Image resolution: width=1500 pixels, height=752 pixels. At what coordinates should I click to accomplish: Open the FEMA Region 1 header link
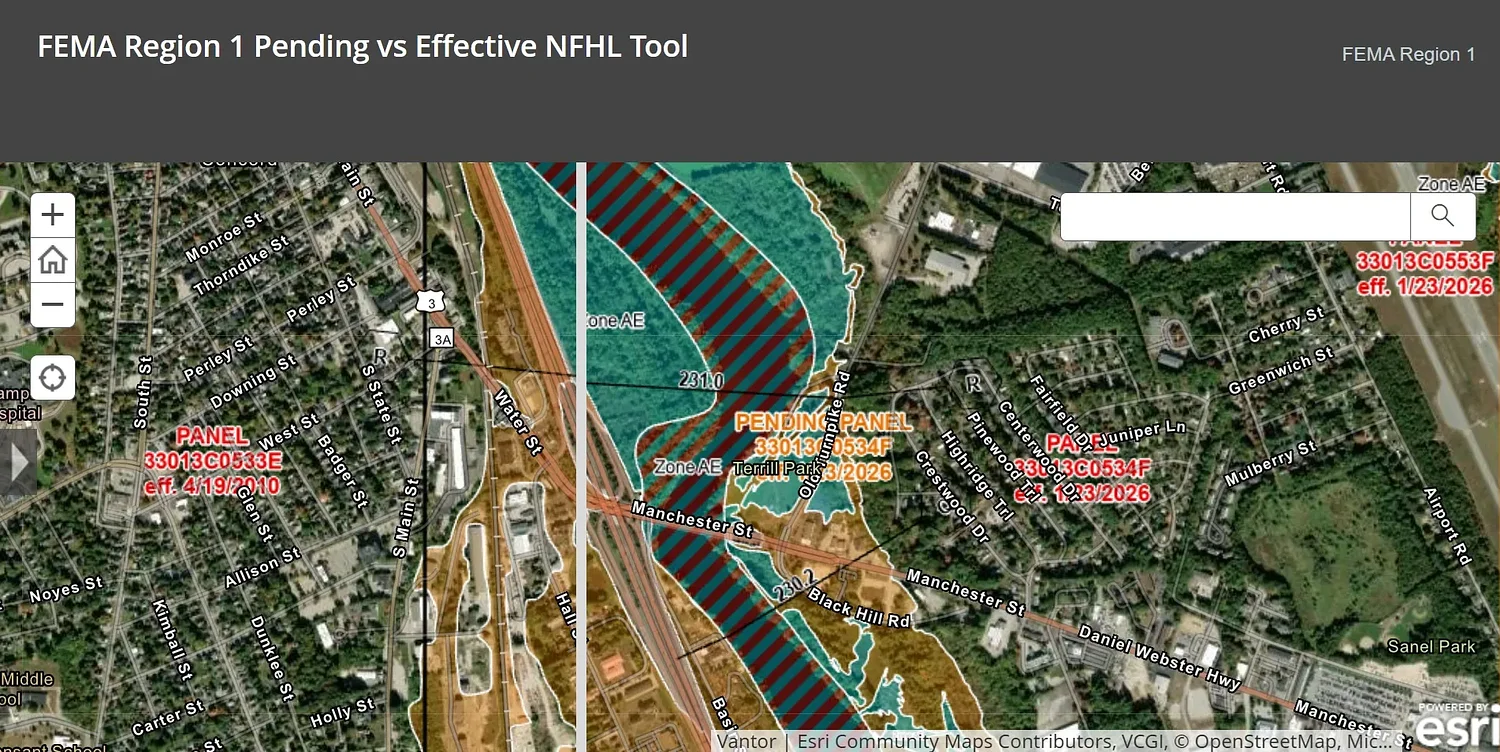(x=1408, y=55)
